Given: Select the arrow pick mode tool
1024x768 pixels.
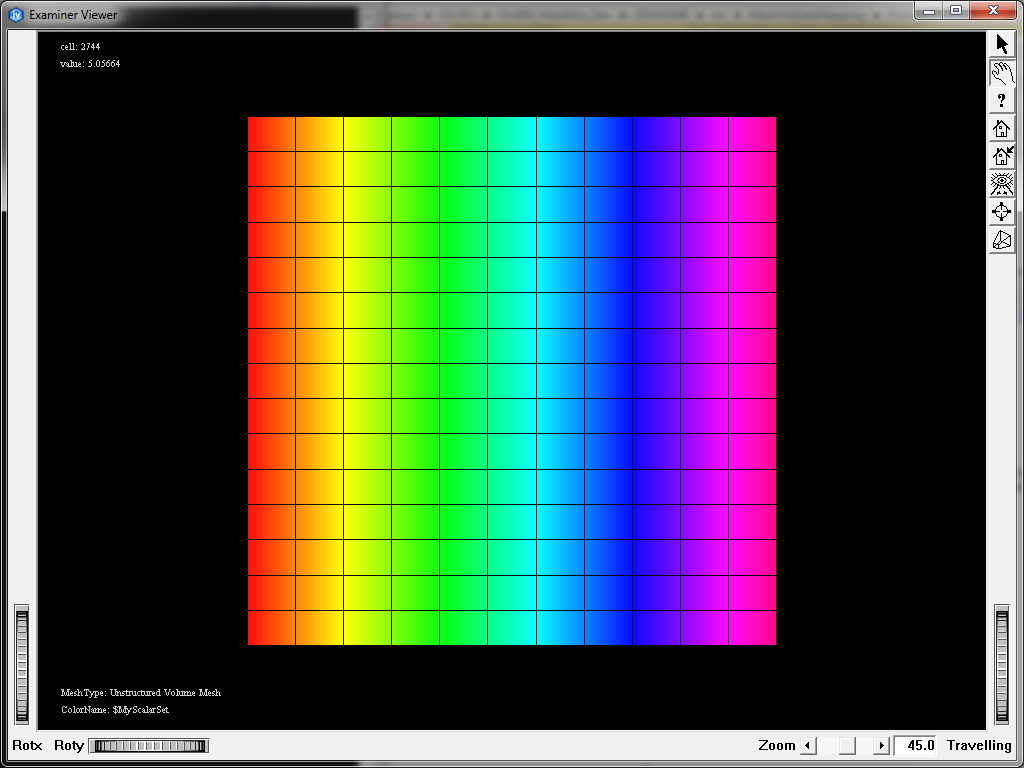Looking at the screenshot, I should pos(1002,44).
